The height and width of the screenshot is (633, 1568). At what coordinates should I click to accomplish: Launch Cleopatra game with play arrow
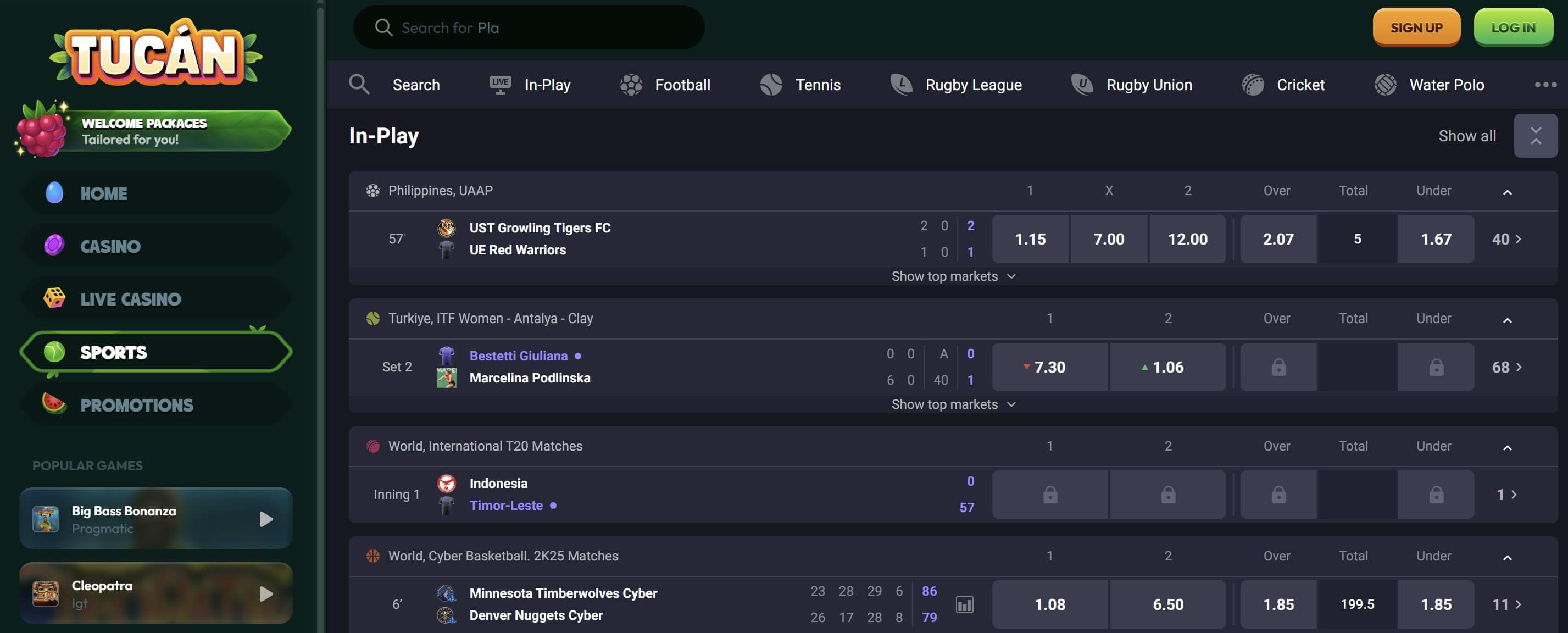[x=265, y=593]
